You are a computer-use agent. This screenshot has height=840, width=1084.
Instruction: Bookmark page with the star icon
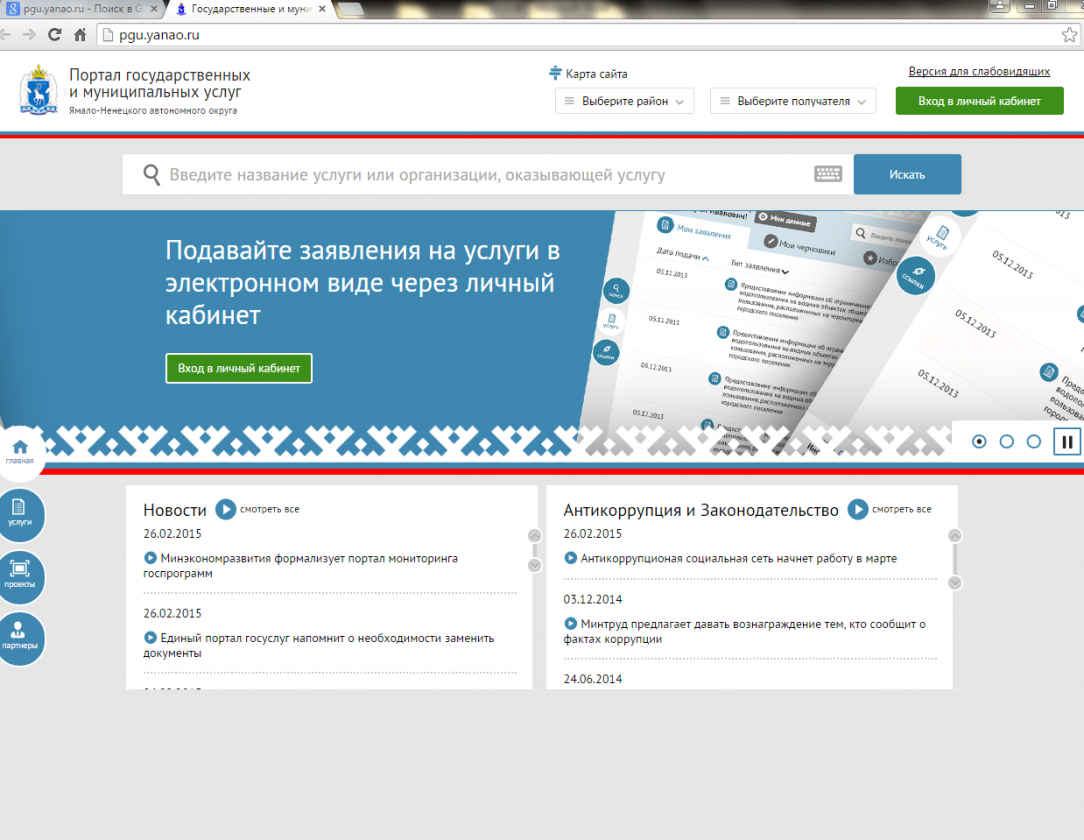click(x=1068, y=34)
